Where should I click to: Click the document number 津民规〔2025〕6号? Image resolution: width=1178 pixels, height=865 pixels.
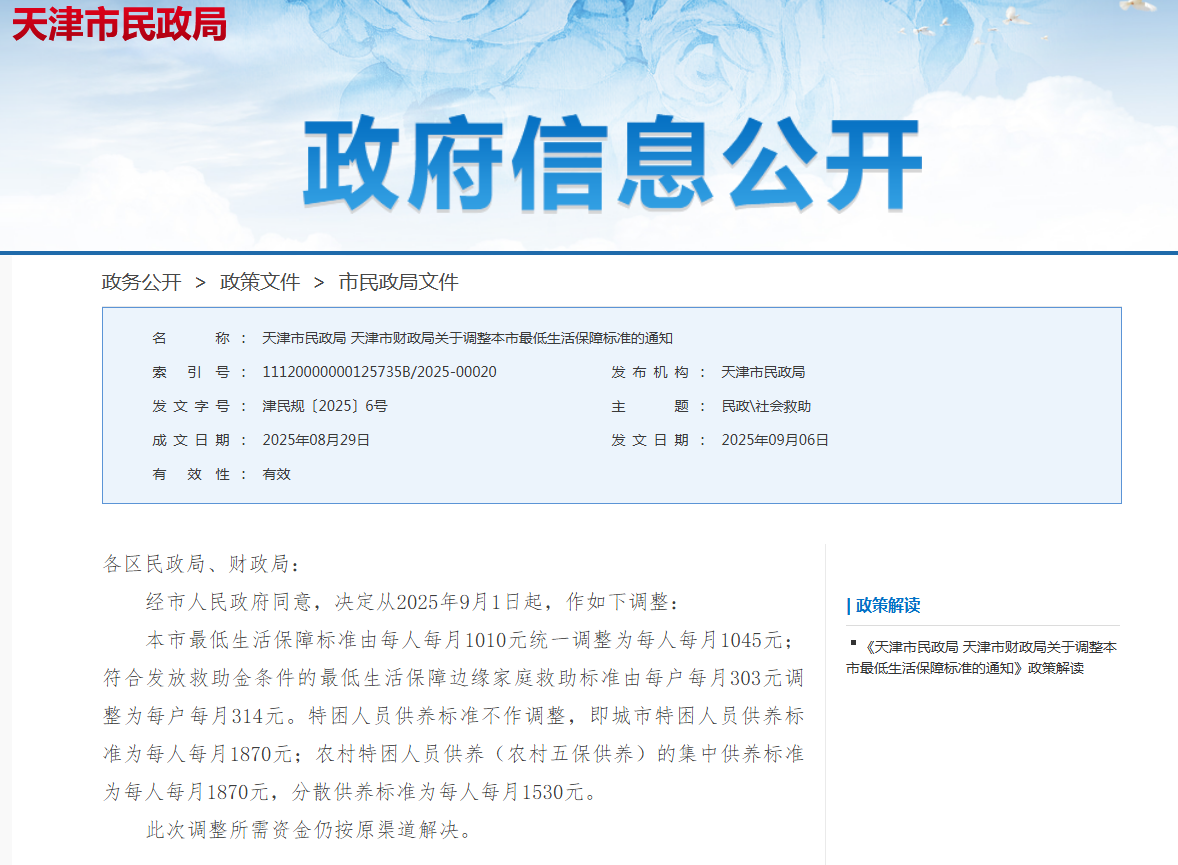[x=324, y=406]
